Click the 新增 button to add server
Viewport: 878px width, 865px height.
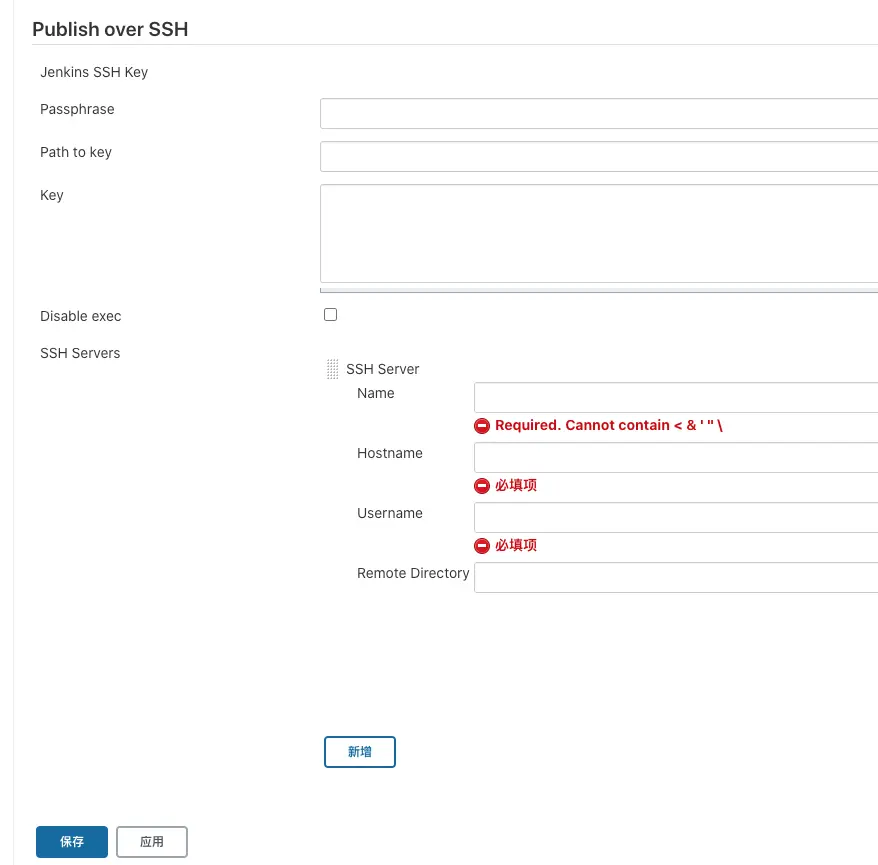[x=359, y=752]
